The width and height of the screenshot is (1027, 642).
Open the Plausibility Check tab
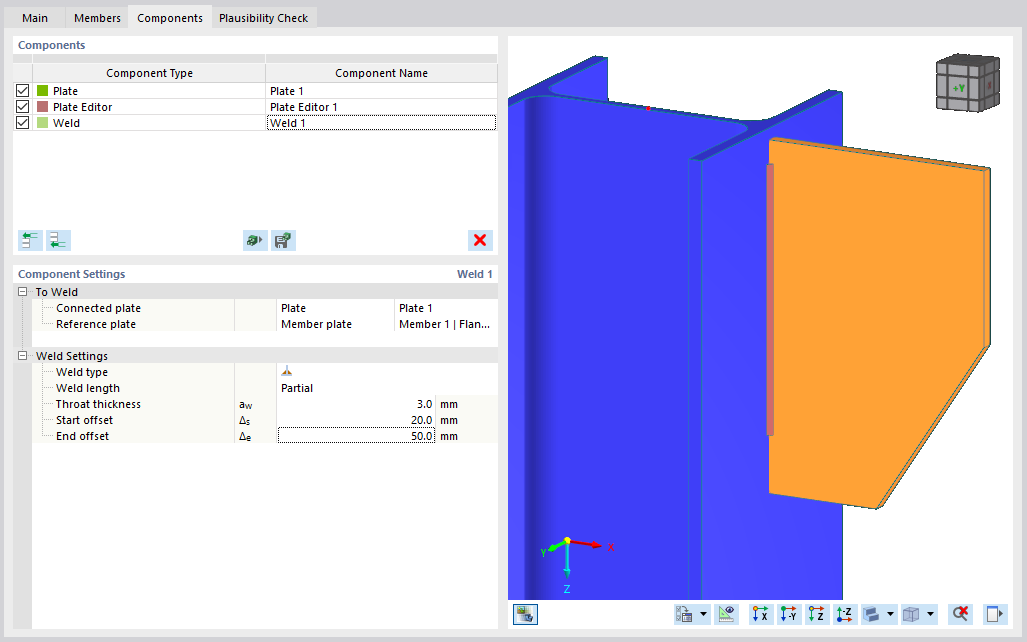click(x=263, y=17)
